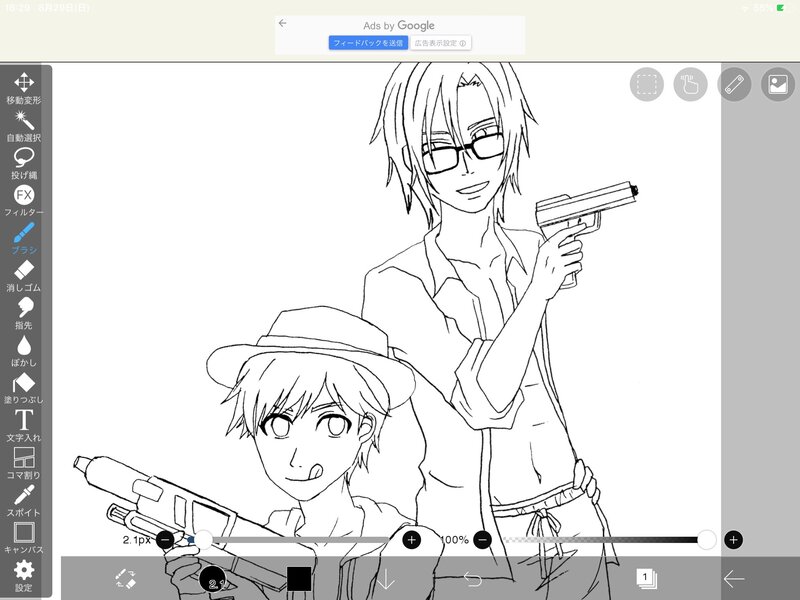Open the FX Filter (フィルター) tool
The width and height of the screenshot is (800, 600).
click(x=23, y=201)
